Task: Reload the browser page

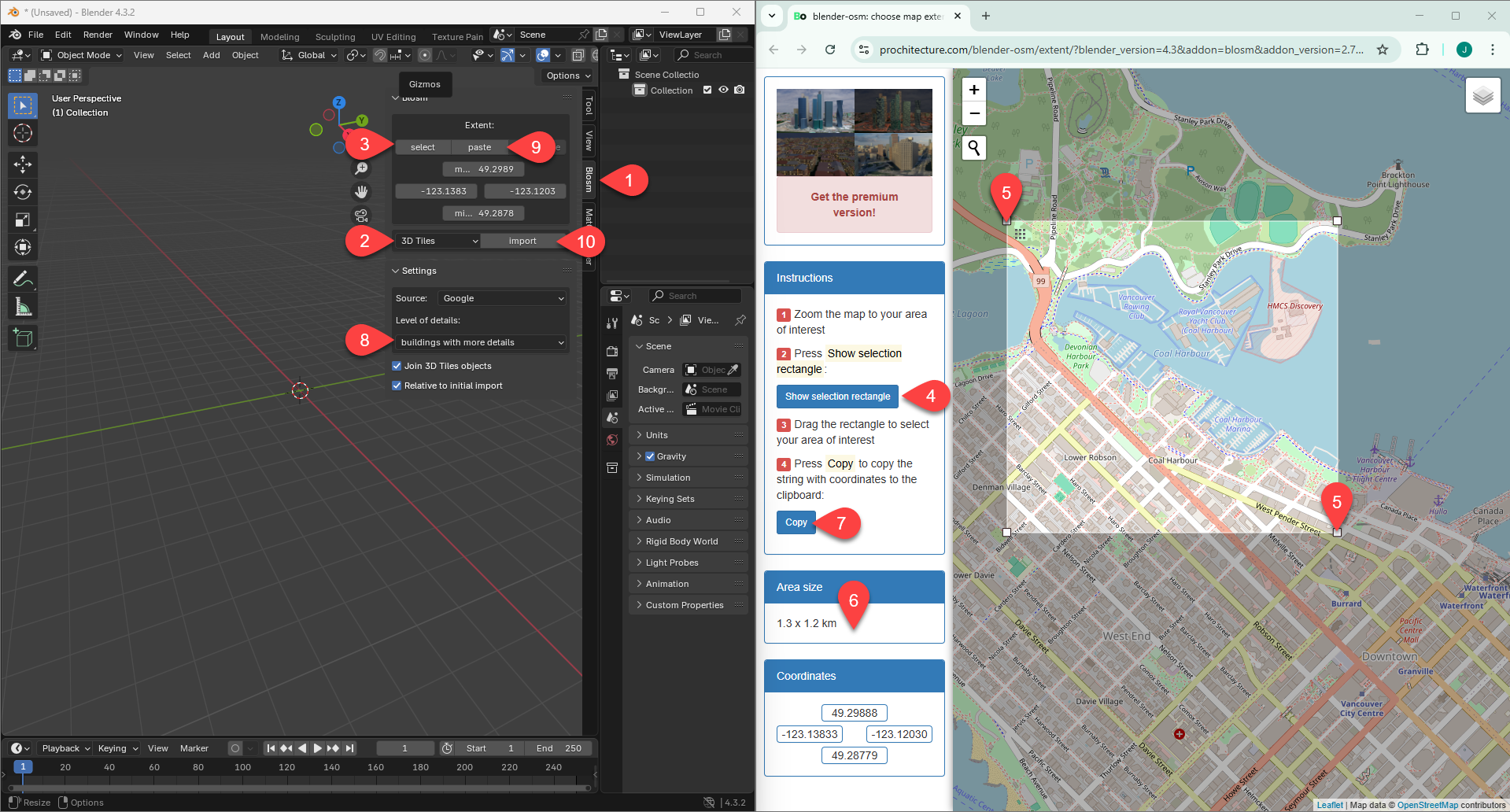Action: 830,50
